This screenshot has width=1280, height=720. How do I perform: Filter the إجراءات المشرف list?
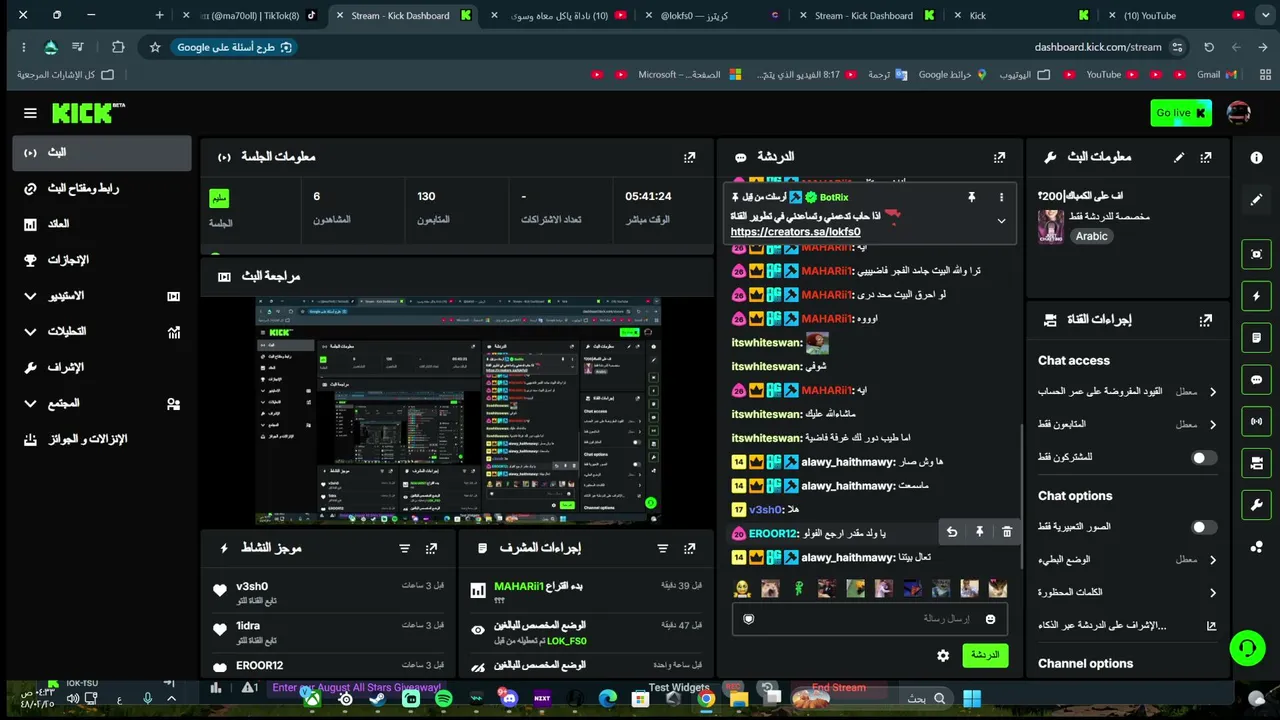tap(662, 548)
